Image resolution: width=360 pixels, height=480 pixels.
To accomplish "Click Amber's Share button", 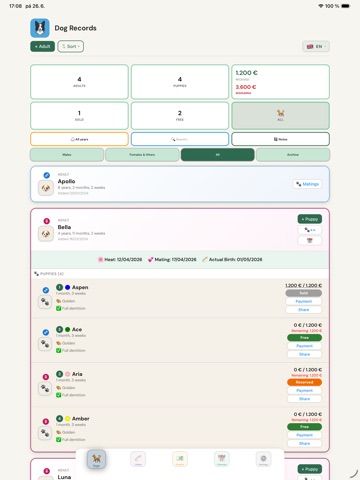I will (304, 443).
